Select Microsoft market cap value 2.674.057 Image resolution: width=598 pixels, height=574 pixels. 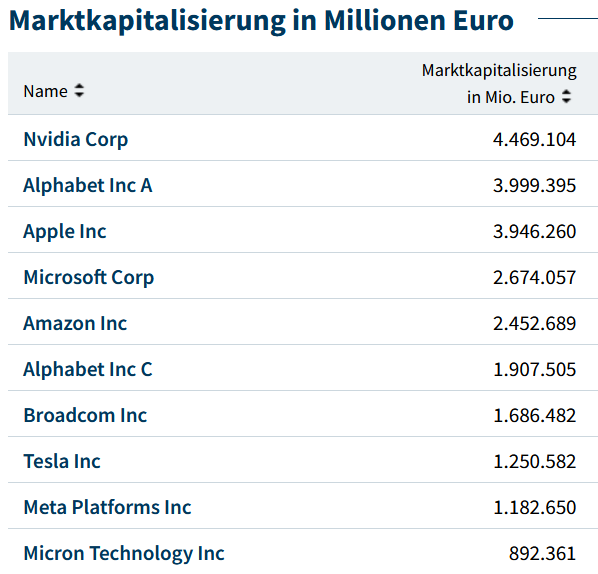point(534,278)
